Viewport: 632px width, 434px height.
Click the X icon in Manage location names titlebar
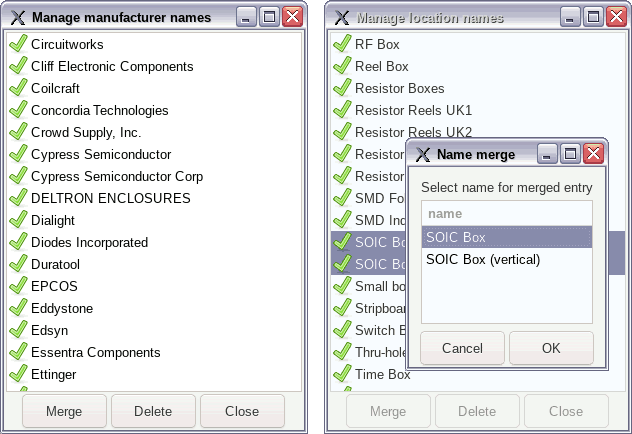click(341, 17)
